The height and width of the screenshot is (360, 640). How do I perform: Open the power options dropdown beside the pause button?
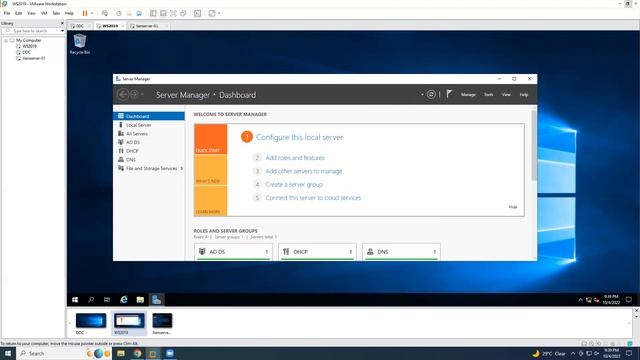(x=92, y=13)
